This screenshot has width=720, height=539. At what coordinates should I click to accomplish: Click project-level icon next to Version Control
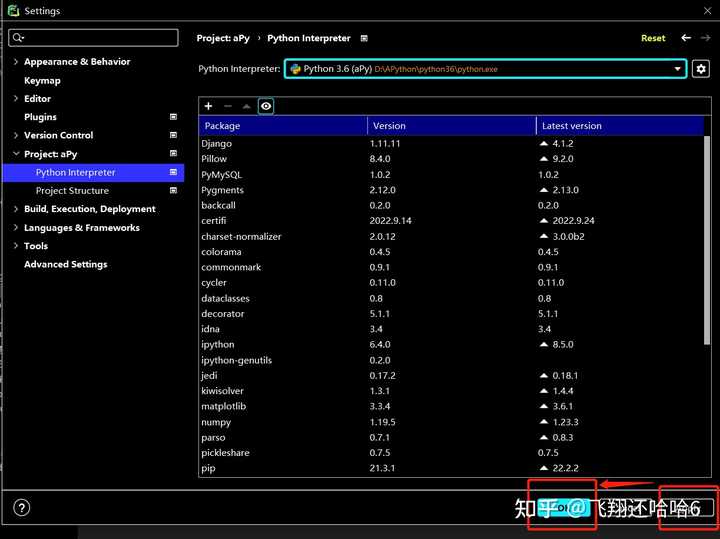pos(174,135)
